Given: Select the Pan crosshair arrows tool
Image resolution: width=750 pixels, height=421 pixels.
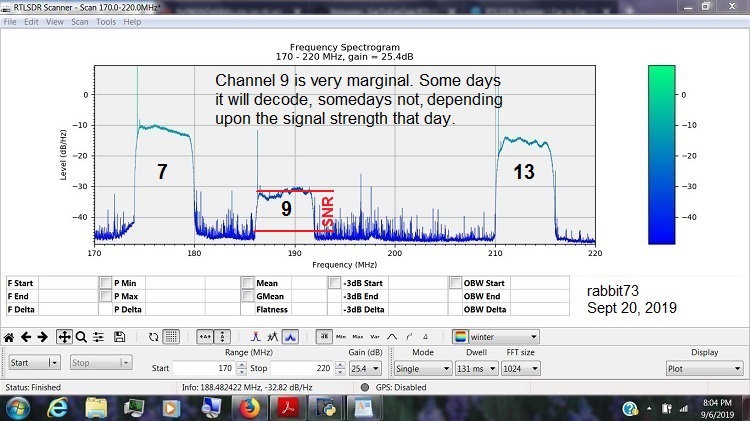Looking at the screenshot, I should 65,337.
